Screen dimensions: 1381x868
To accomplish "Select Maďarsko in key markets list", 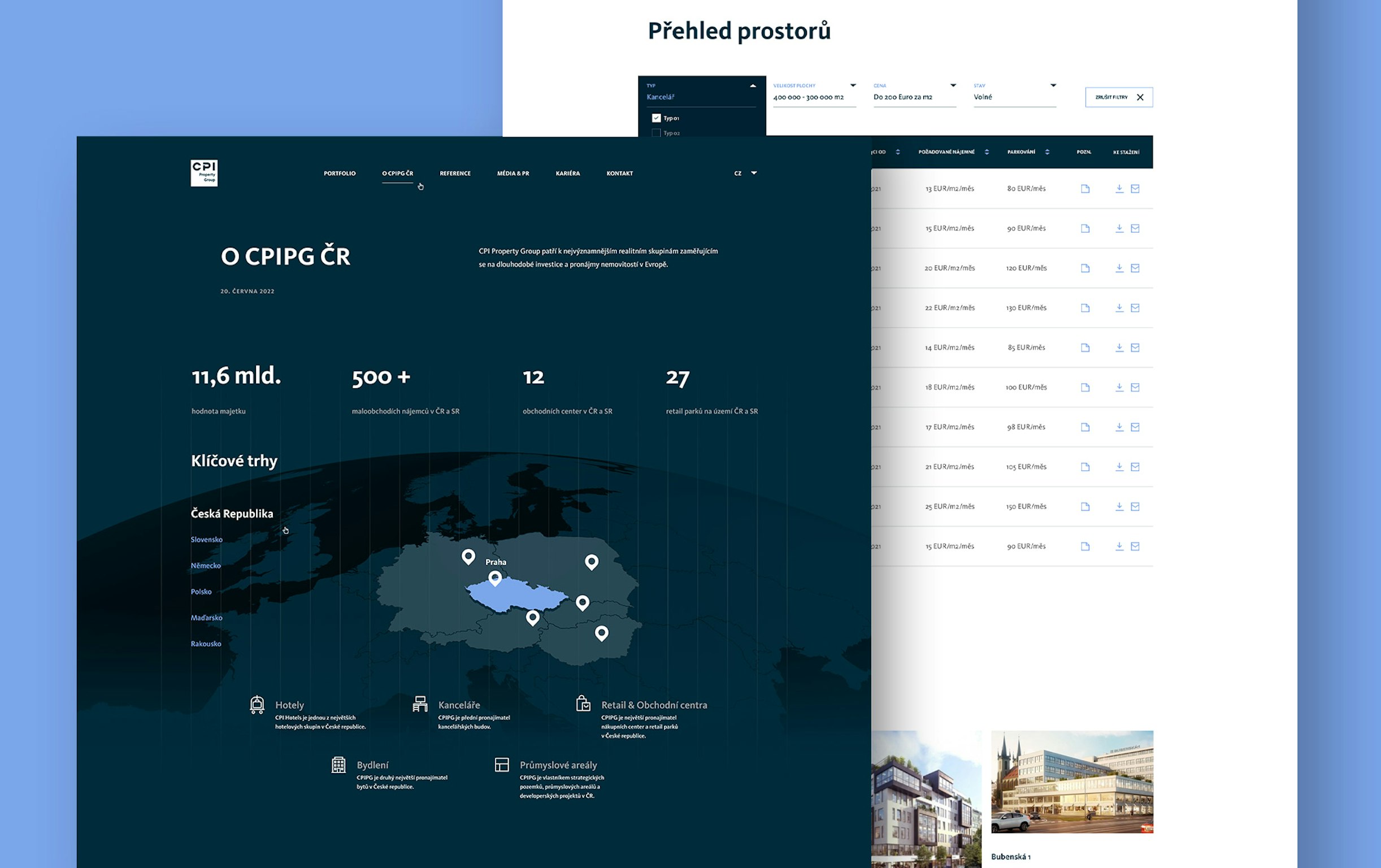I will pyautogui.click(x=206, y=618).
